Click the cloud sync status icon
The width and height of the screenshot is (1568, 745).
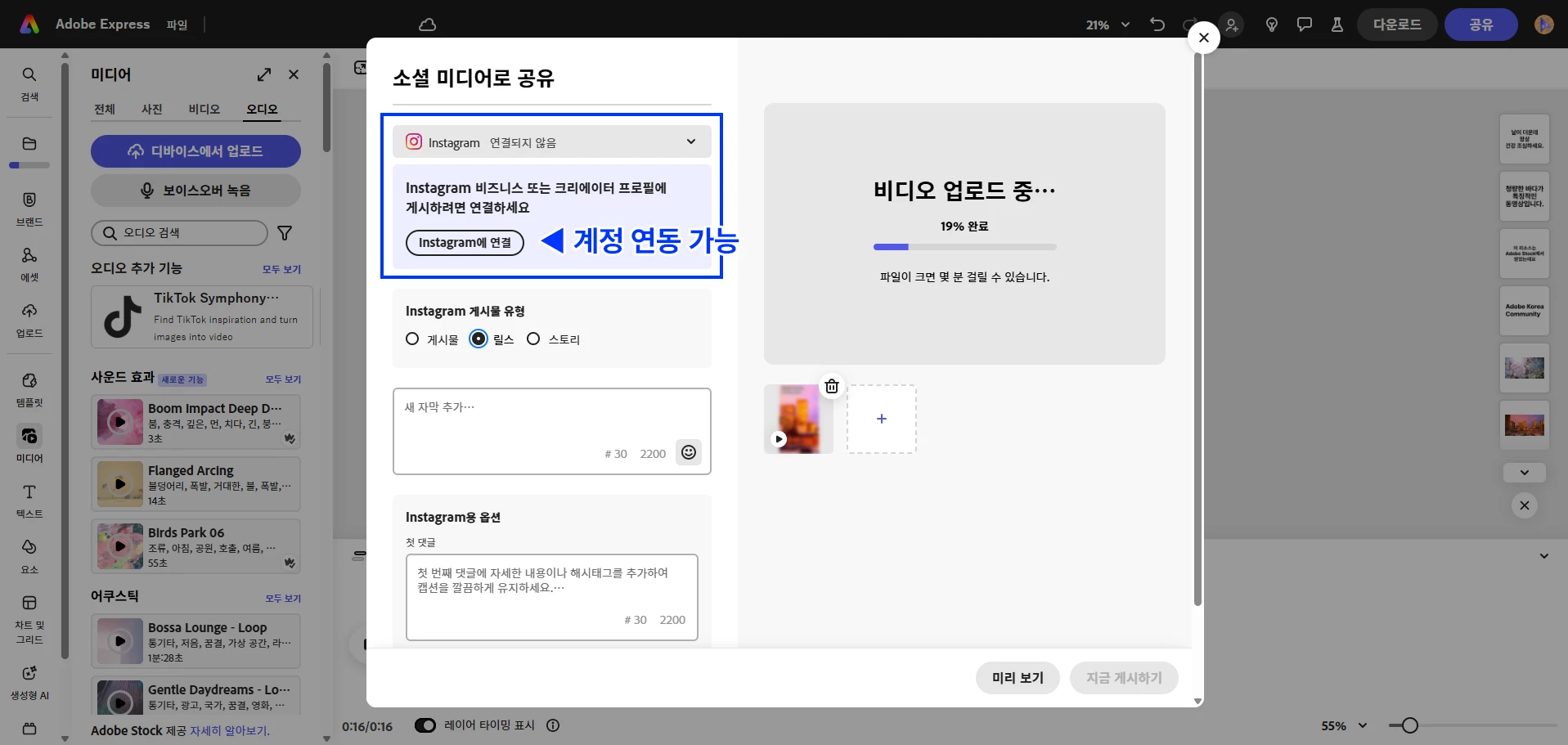(427, 25)
